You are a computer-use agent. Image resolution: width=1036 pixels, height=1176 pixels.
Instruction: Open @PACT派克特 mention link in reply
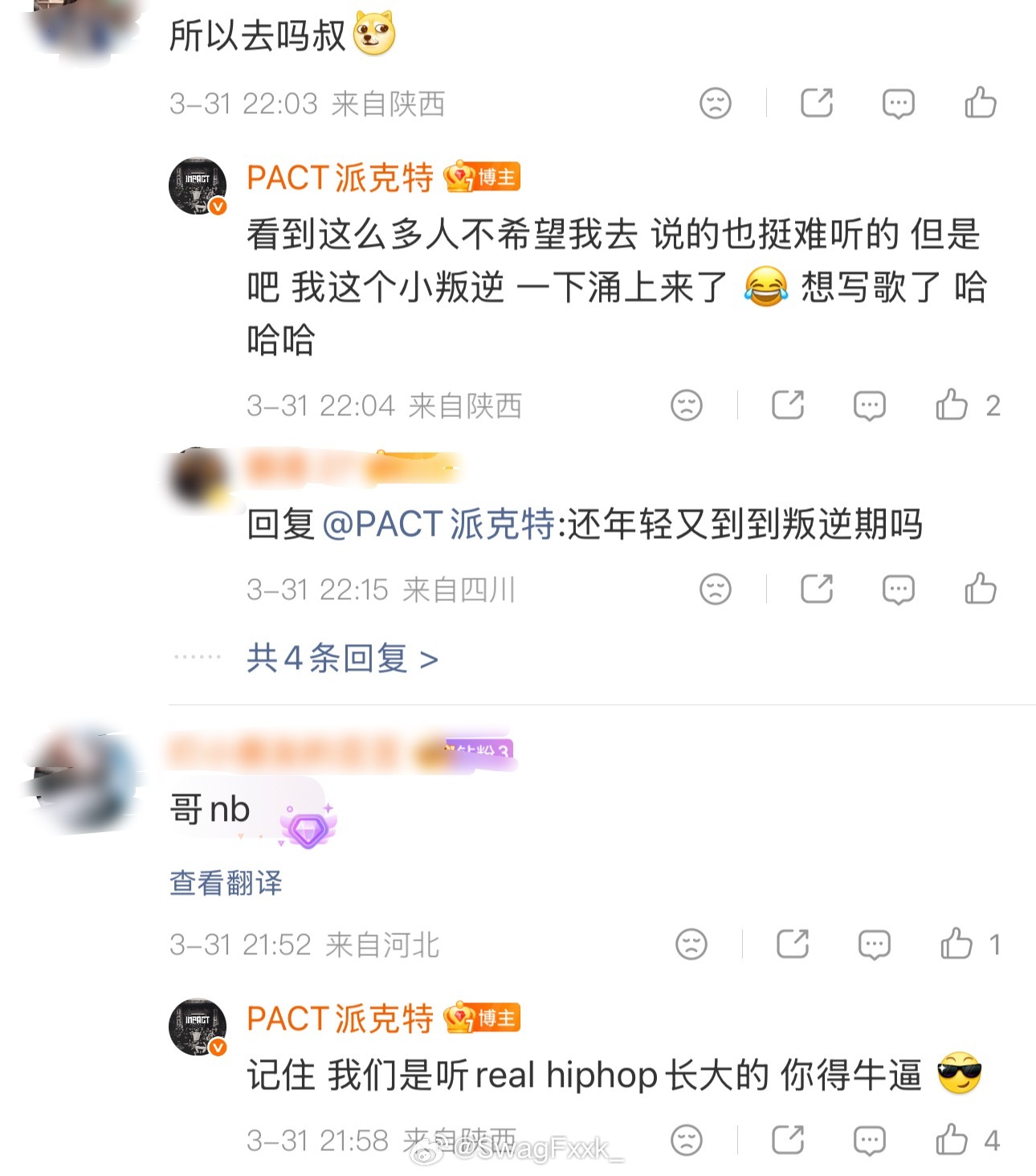438,525
